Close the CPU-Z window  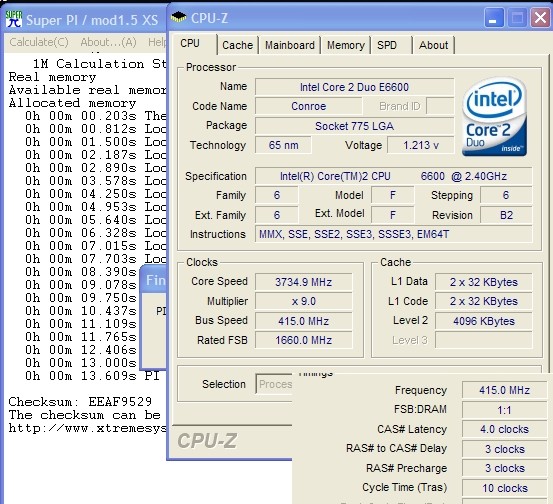coord(540,17)
